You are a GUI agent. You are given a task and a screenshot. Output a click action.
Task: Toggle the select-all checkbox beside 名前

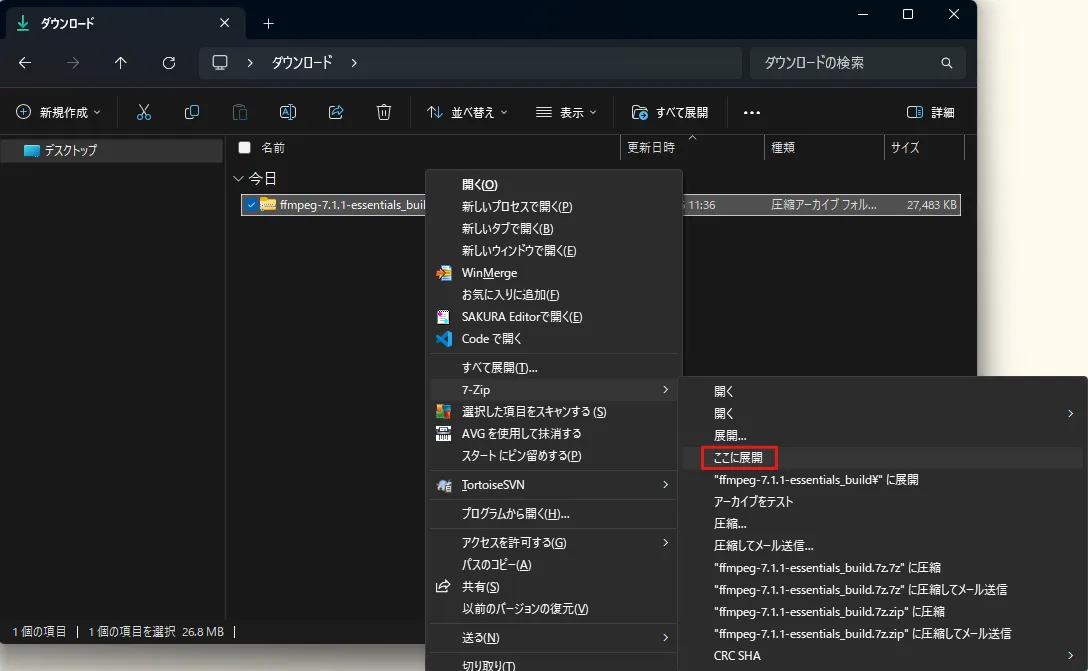(244, 148)
